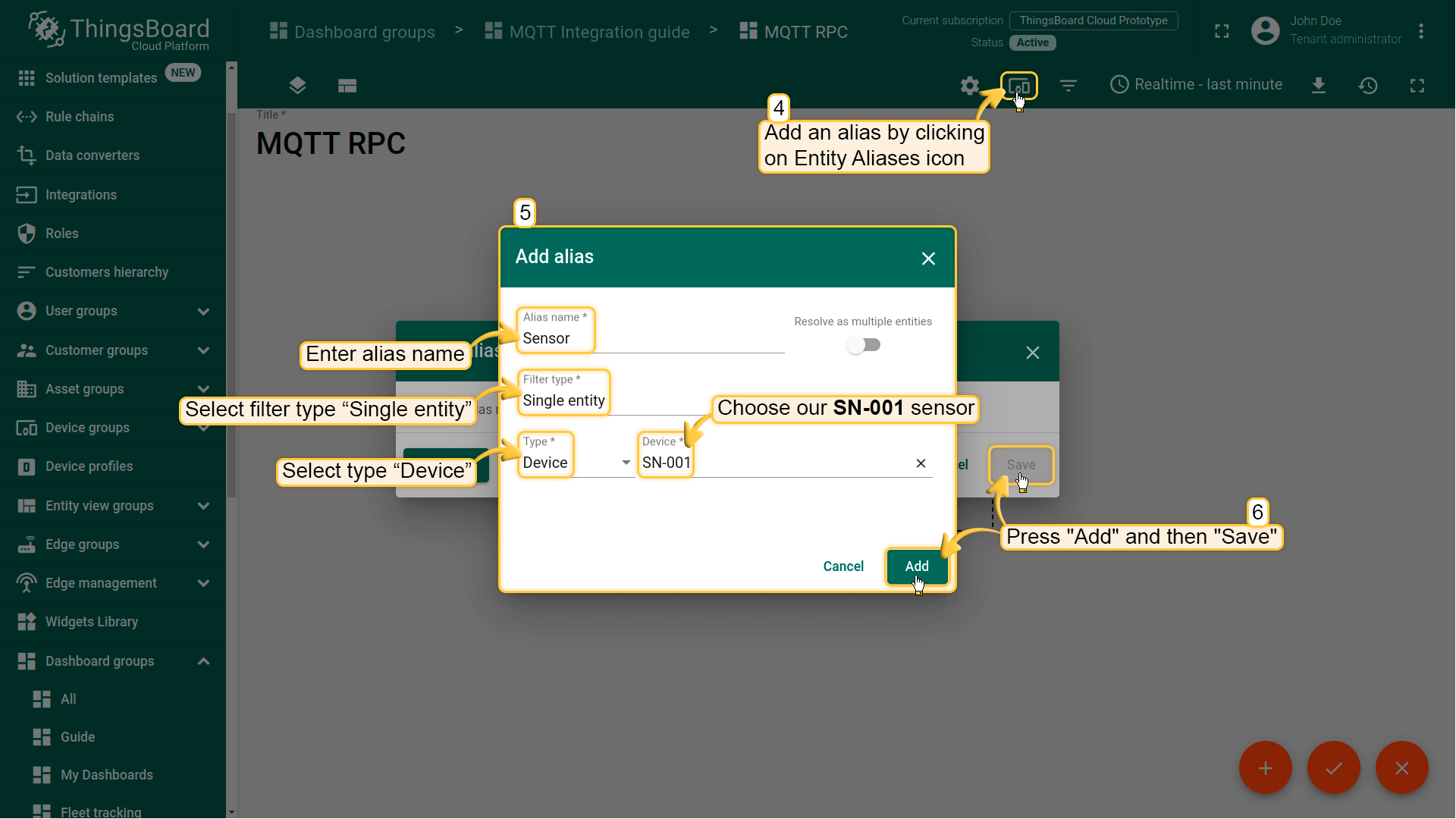1456x819 pixels.
Task: Toggle Resolve as multiple entities switch
Action: point(863,345)
